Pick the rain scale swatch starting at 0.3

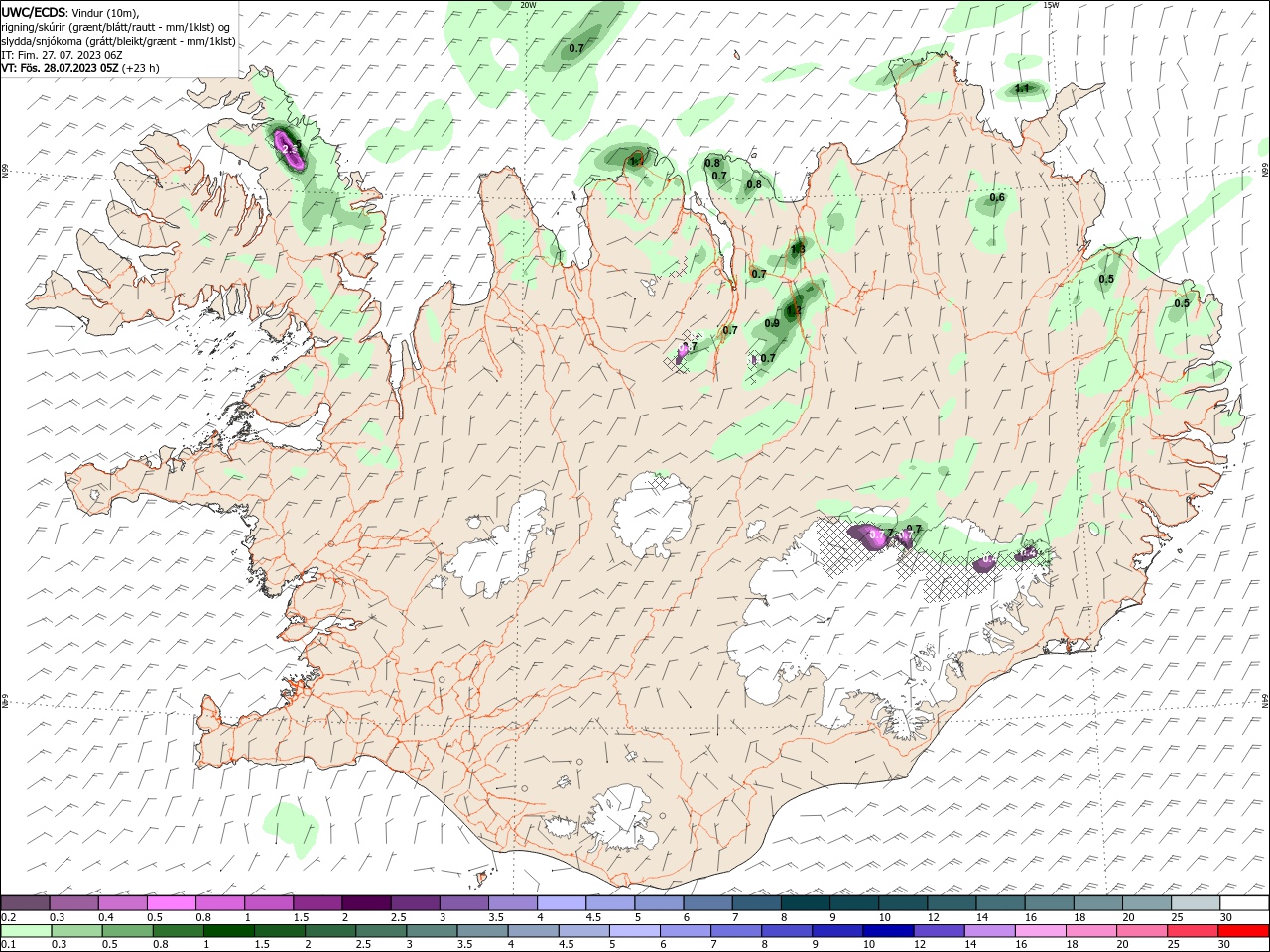(x=76, y=931)
